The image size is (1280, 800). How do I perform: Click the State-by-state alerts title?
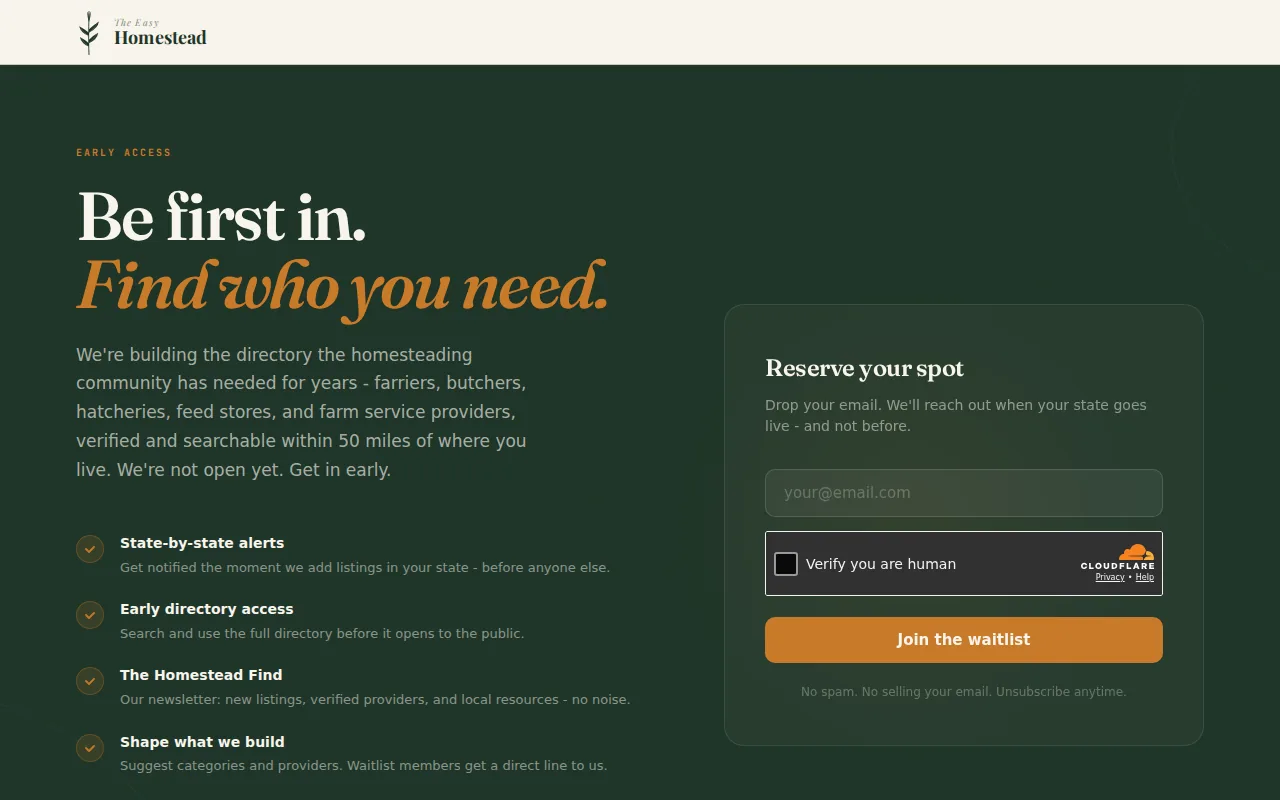tap(202, 543)
